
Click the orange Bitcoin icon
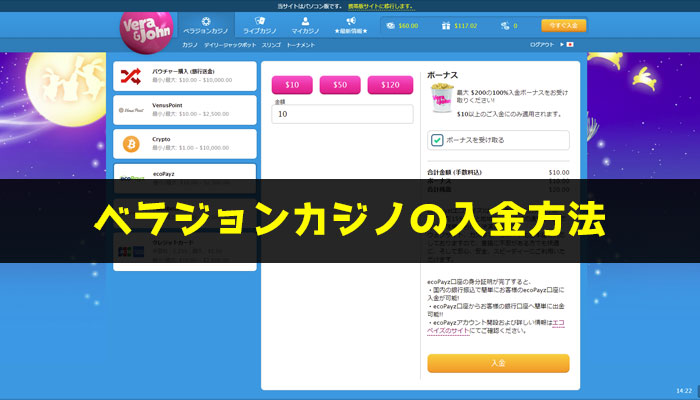[131, 144]
